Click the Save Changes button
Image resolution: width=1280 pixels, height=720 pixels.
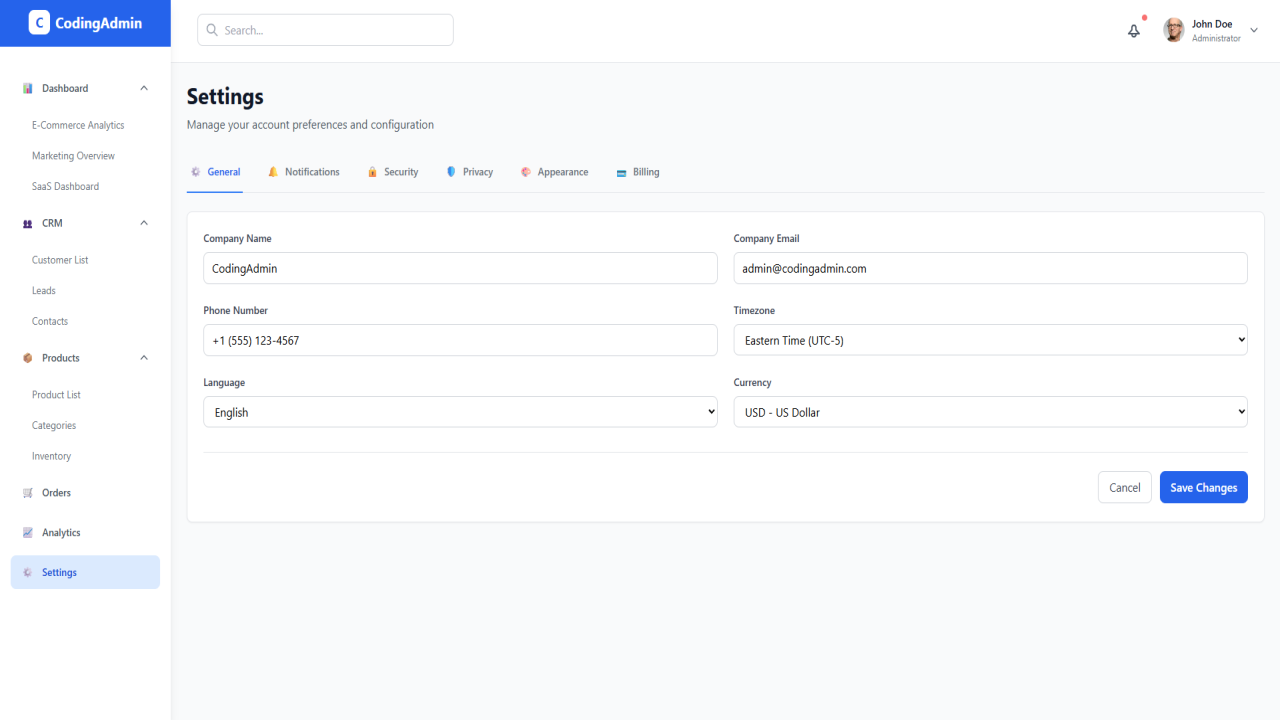click(1204, 487)
